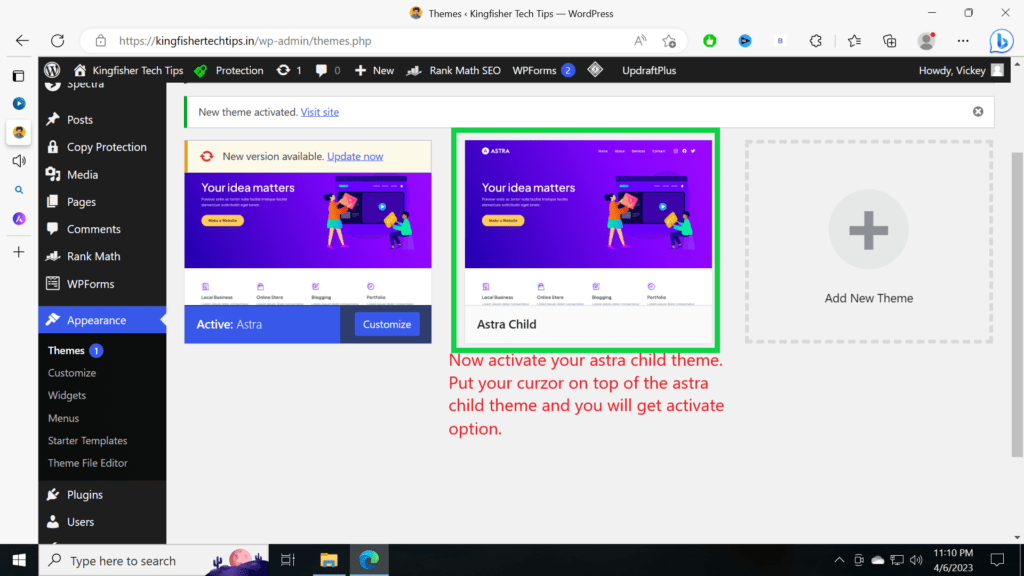Open Widgets submenu item

(x=67, y=396)
